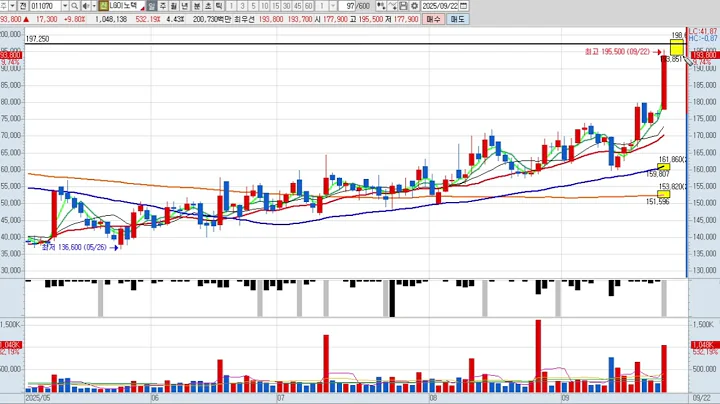Image resolution: width=720 pixels, height=404 pixels.
Task: Select the 60 interval button
Action: click(309, 6)
